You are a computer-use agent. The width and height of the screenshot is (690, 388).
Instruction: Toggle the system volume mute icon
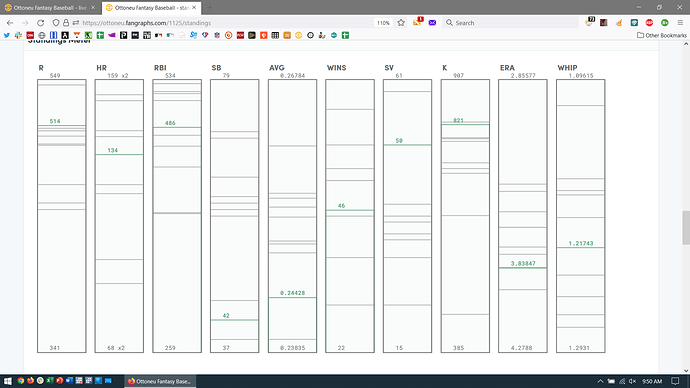pyautogui.click(x=633, y=381)
